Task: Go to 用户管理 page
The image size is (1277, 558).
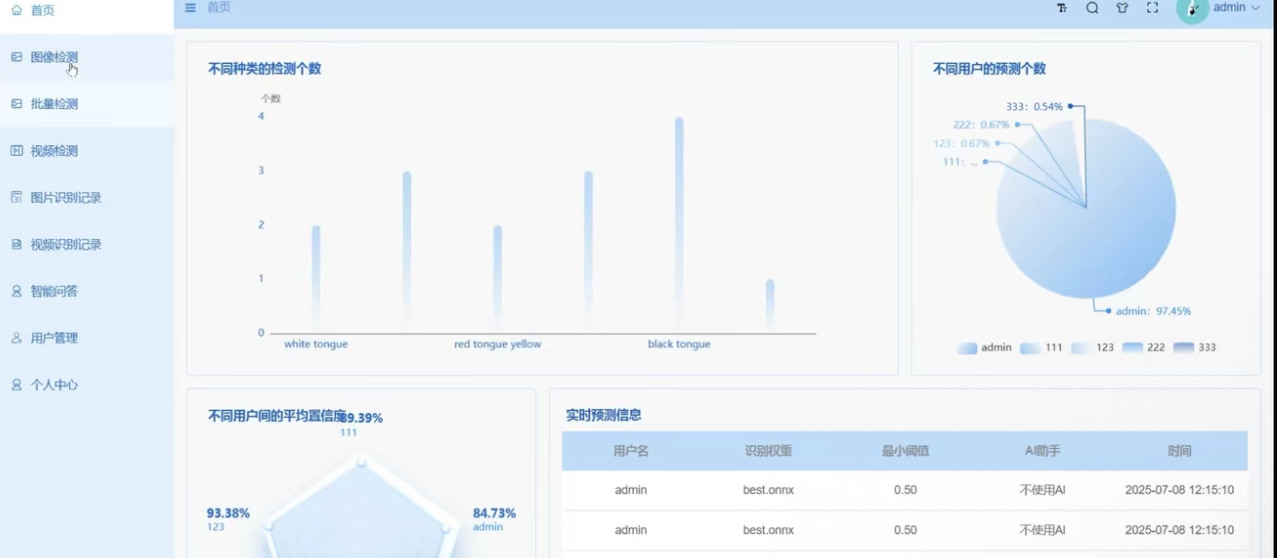Action: [87, 338]
